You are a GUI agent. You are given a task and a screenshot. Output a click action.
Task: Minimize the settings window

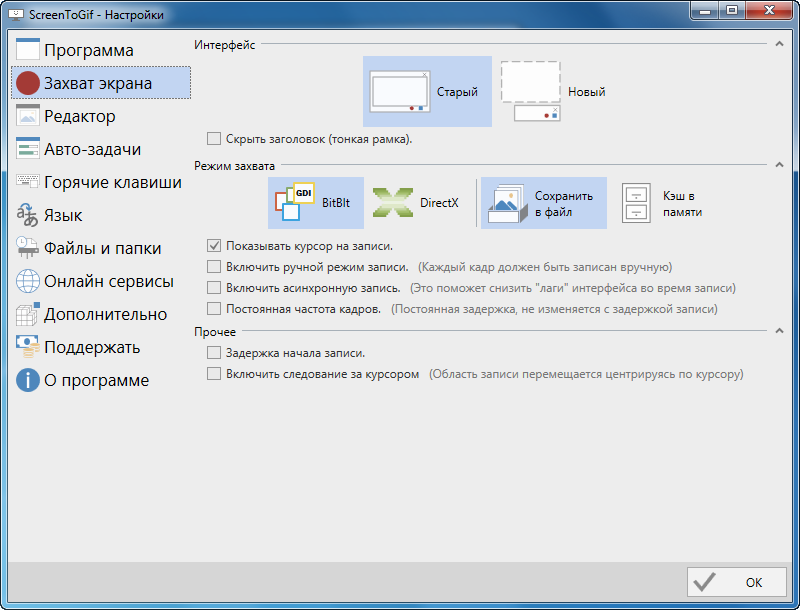click(706, 10)
